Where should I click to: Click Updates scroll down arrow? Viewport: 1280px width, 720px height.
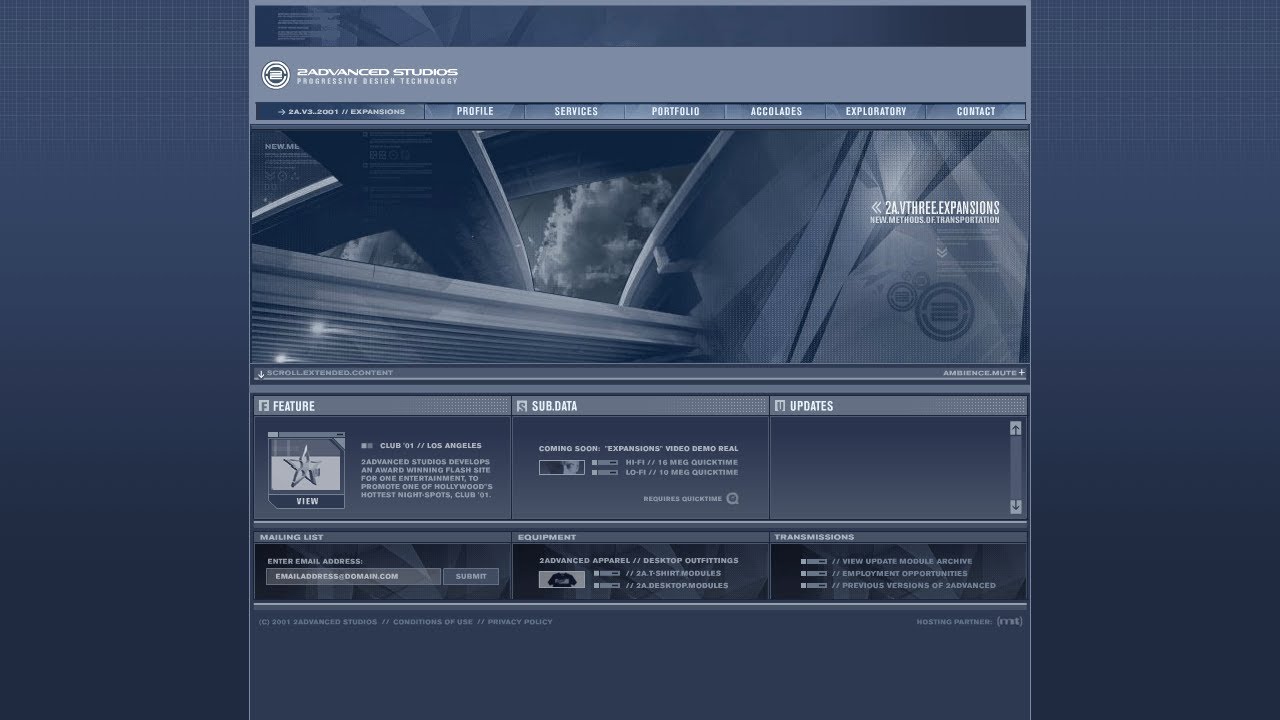[x=1016, y=506]
